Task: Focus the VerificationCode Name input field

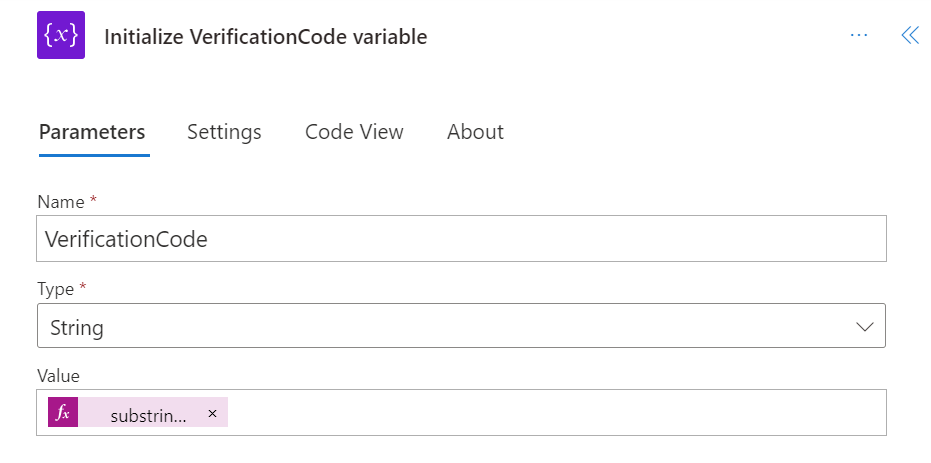Action: [x=461, y=239]
